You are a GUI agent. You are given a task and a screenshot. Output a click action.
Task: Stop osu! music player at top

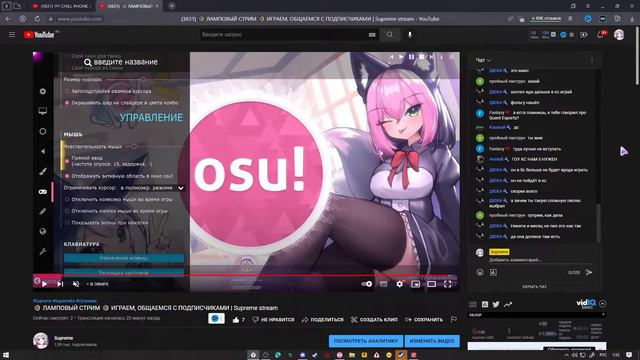pos(421,57)
